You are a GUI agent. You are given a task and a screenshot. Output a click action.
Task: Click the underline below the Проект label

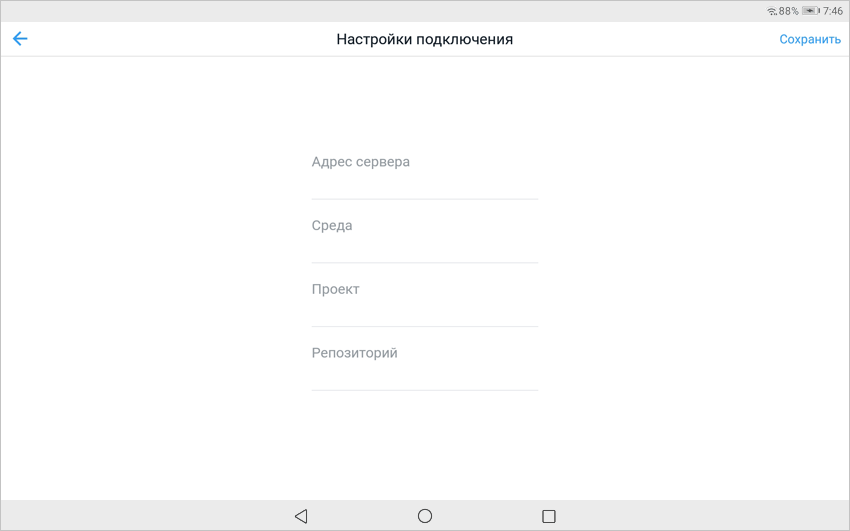click(x=424, y=326)
